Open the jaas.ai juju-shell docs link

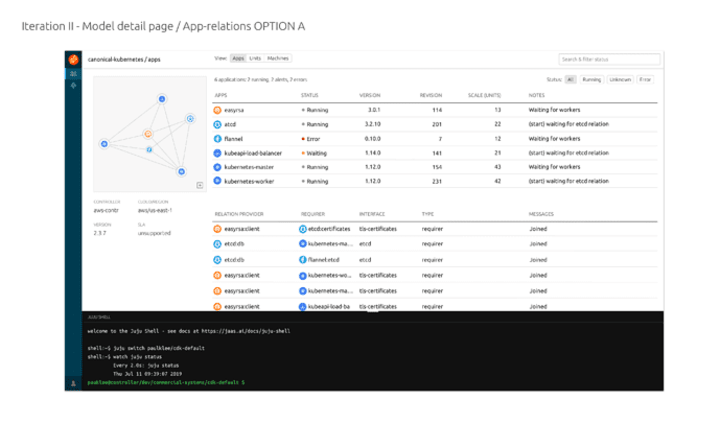246,331
